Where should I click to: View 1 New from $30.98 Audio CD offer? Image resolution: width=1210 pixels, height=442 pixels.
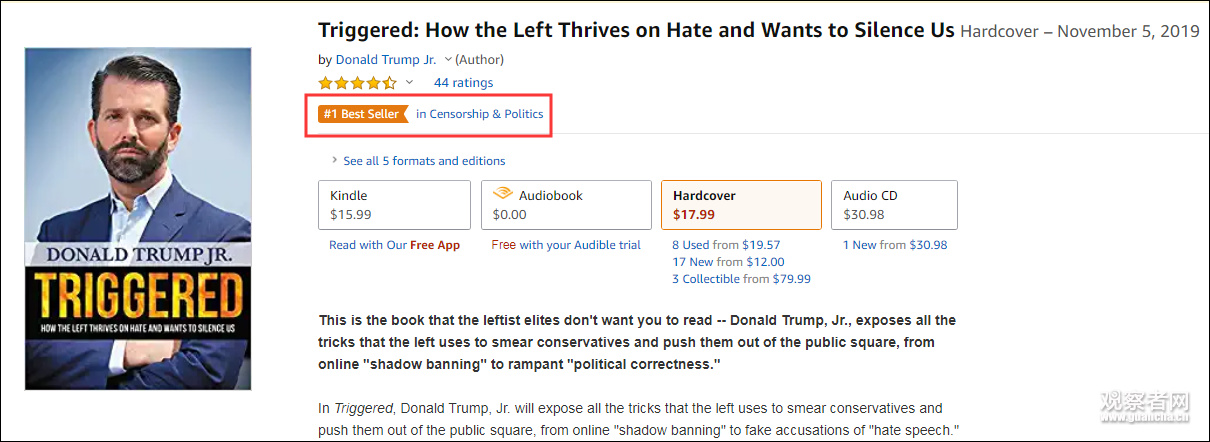coord(895,245)
